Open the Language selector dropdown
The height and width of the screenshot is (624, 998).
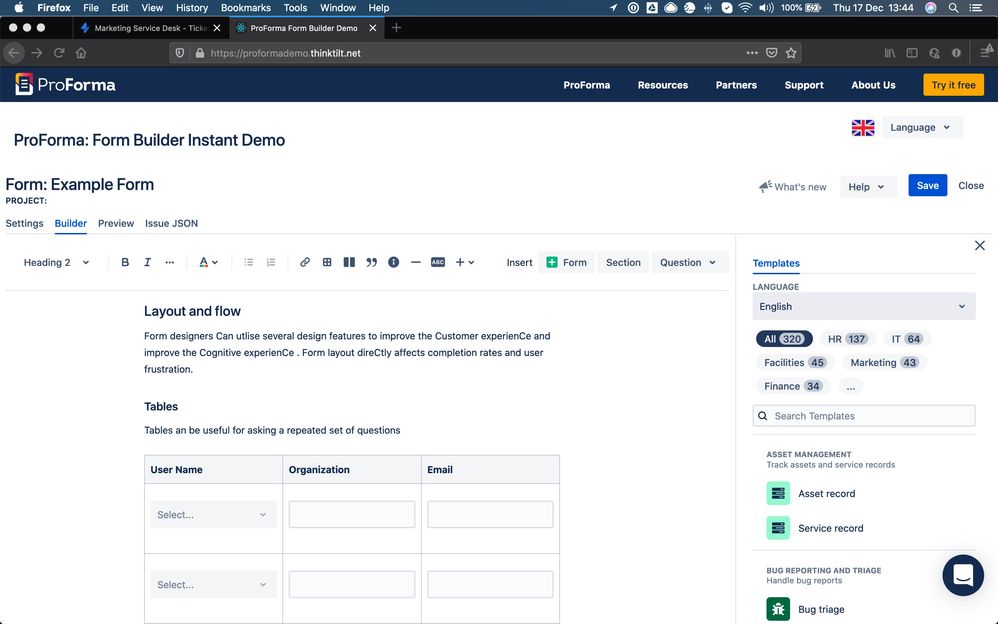(x=921, y=127)
